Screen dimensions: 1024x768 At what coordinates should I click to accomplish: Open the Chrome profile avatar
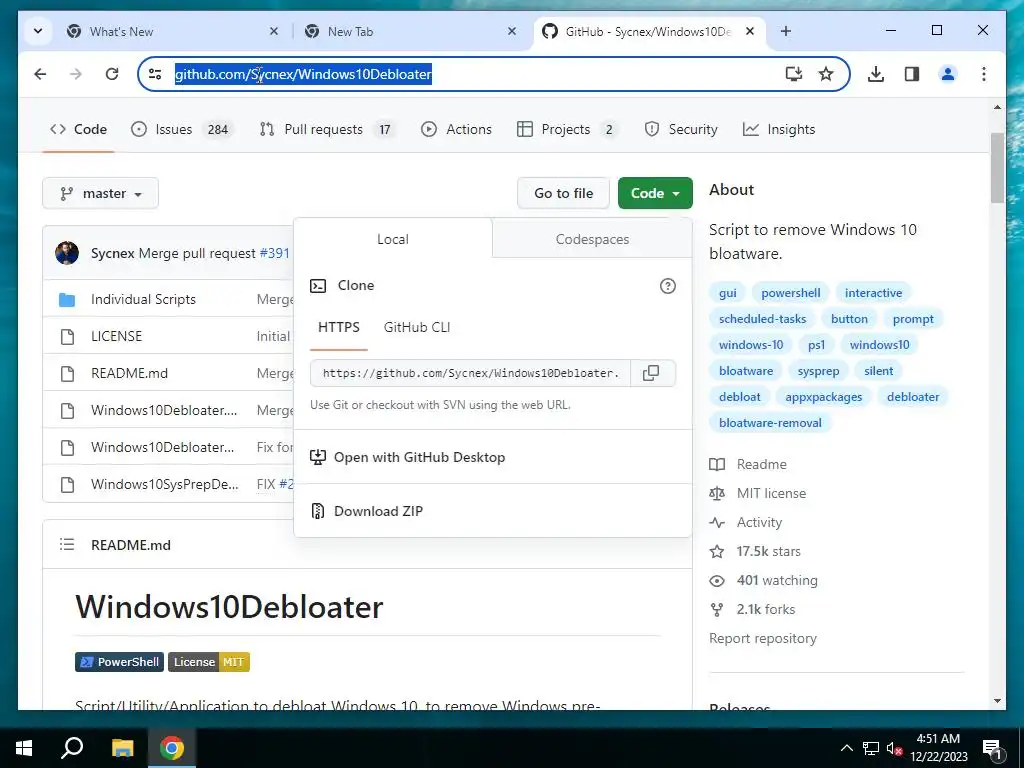[948, 74]
